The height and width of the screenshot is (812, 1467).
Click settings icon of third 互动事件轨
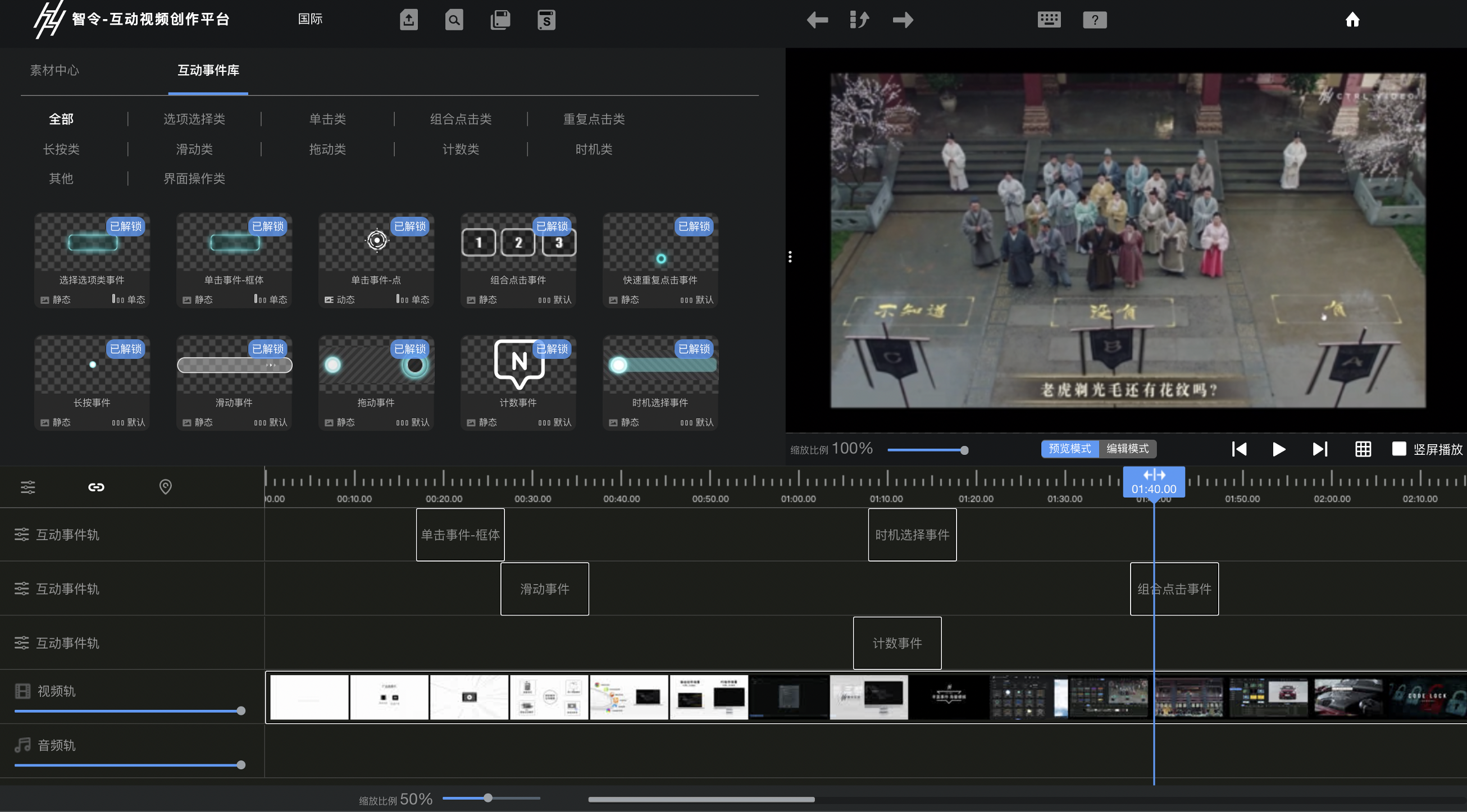pos(22,643)
